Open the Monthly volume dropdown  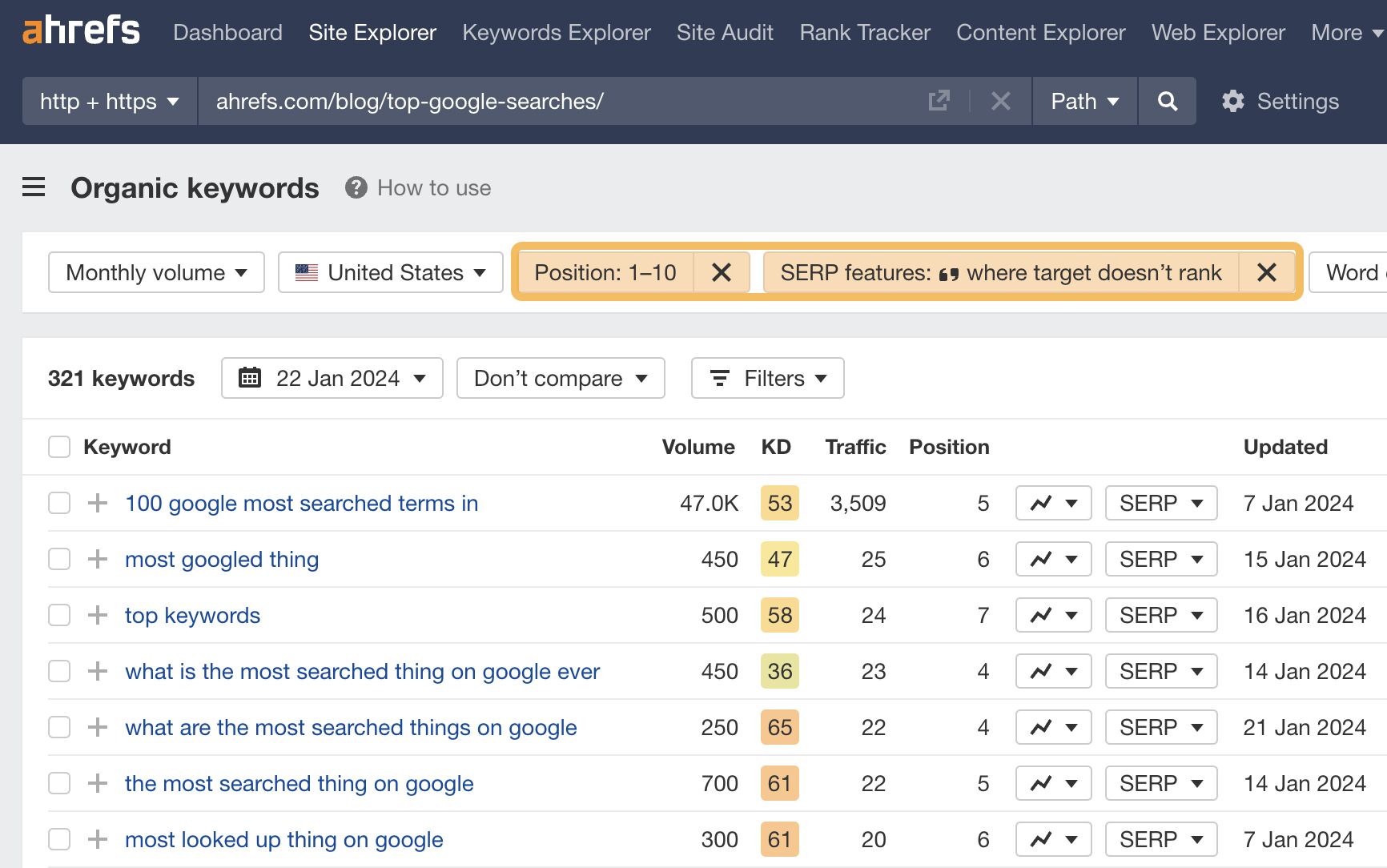tap(155, 272)
